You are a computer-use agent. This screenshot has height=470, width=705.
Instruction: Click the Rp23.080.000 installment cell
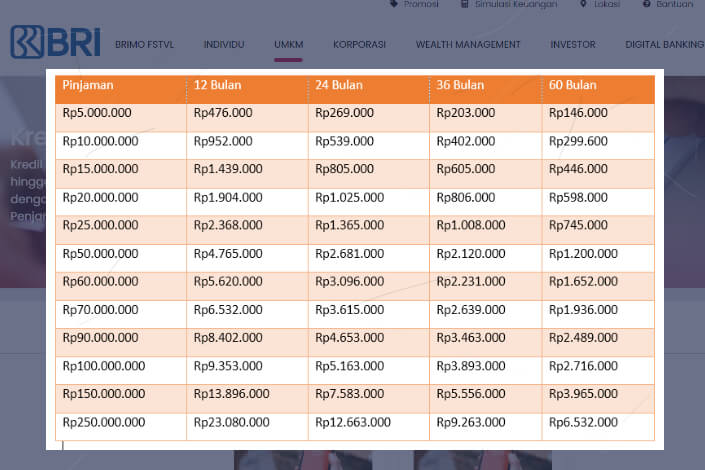247,427
